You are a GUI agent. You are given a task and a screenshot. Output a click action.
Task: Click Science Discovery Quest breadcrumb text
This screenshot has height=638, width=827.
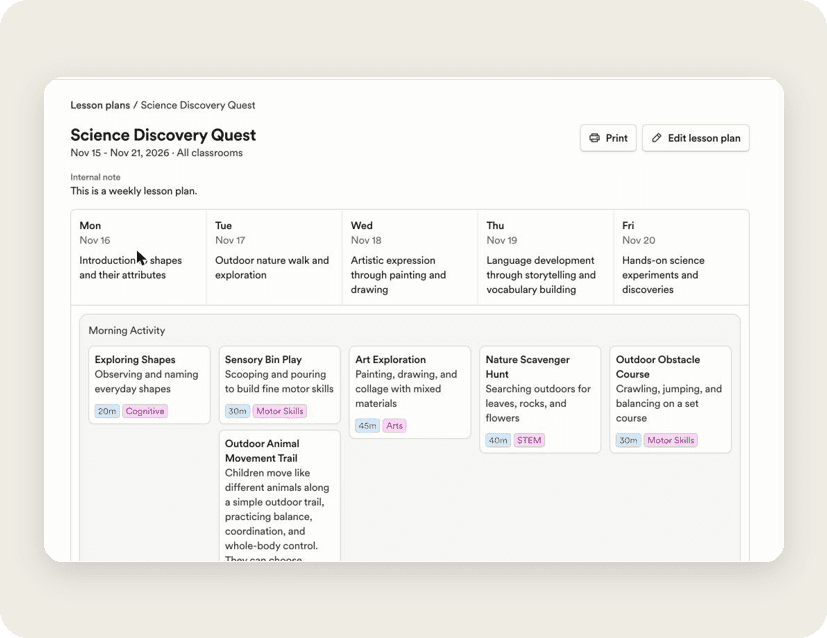click(198, 105)
